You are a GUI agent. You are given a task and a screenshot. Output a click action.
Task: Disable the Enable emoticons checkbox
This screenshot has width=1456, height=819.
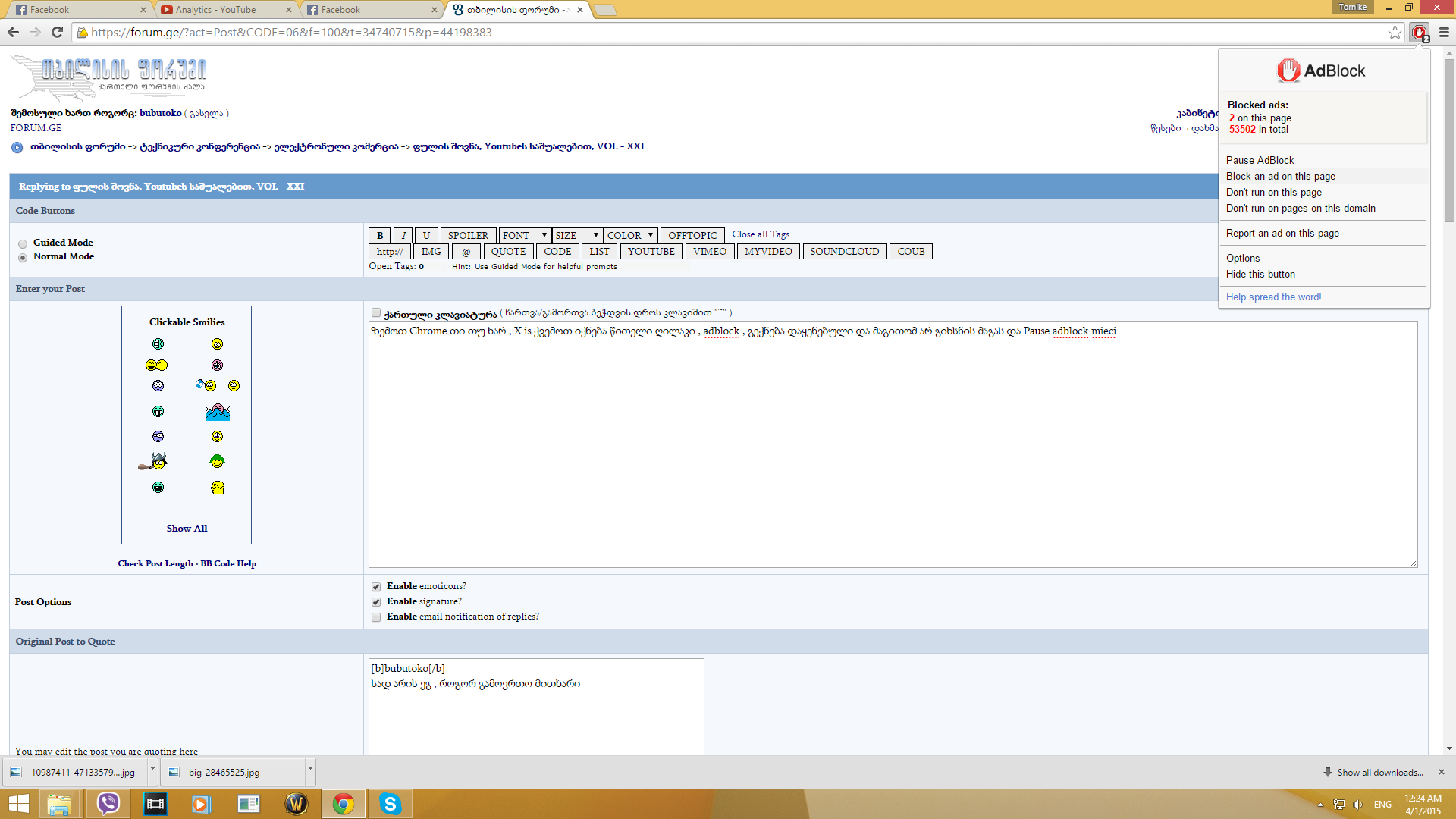(x=376, y=587)
